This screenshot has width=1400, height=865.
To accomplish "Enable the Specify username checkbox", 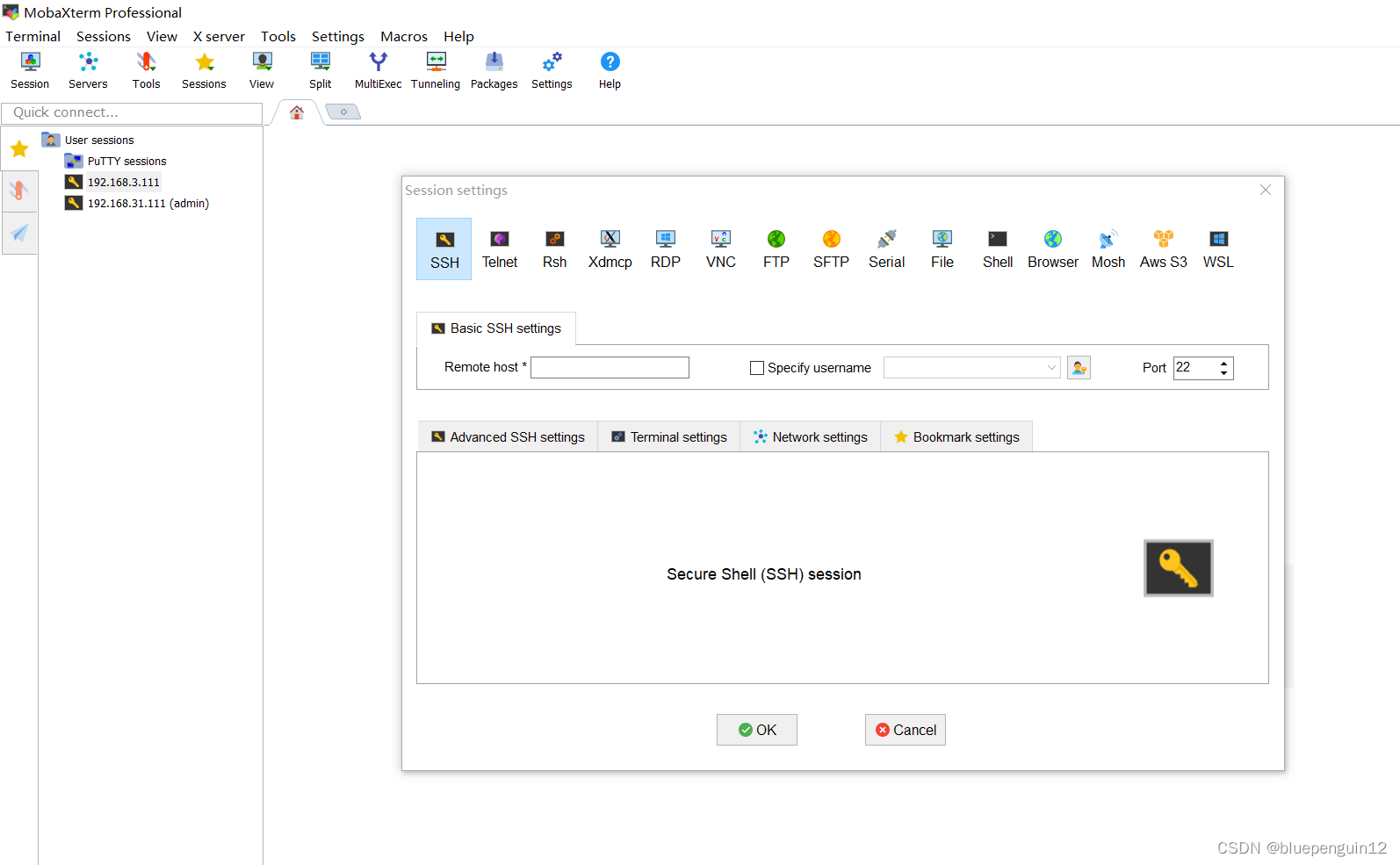I will [x=756, y=368].
